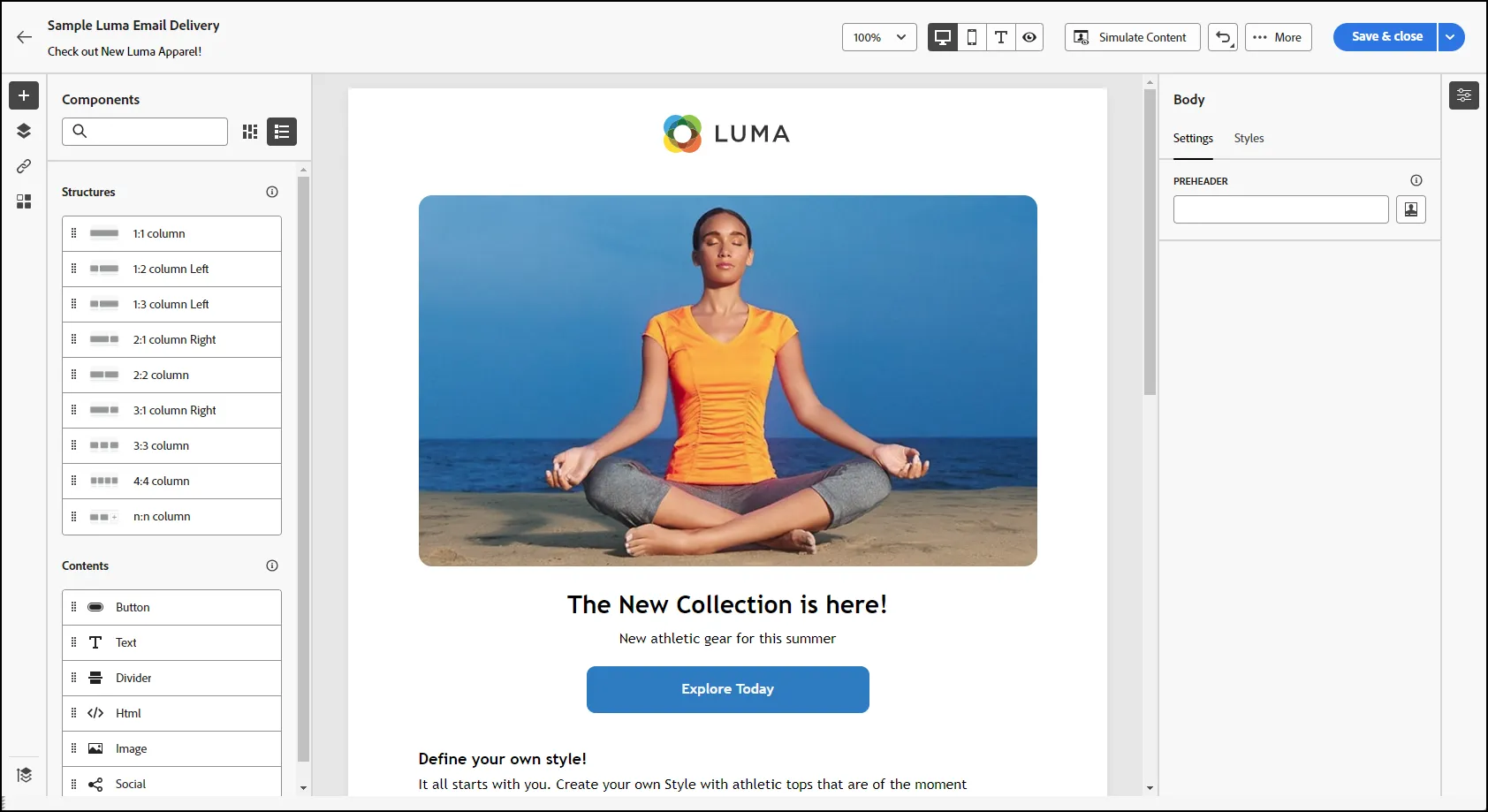Select the n:n column structure
1488x812 pixels.
[171, 517]
